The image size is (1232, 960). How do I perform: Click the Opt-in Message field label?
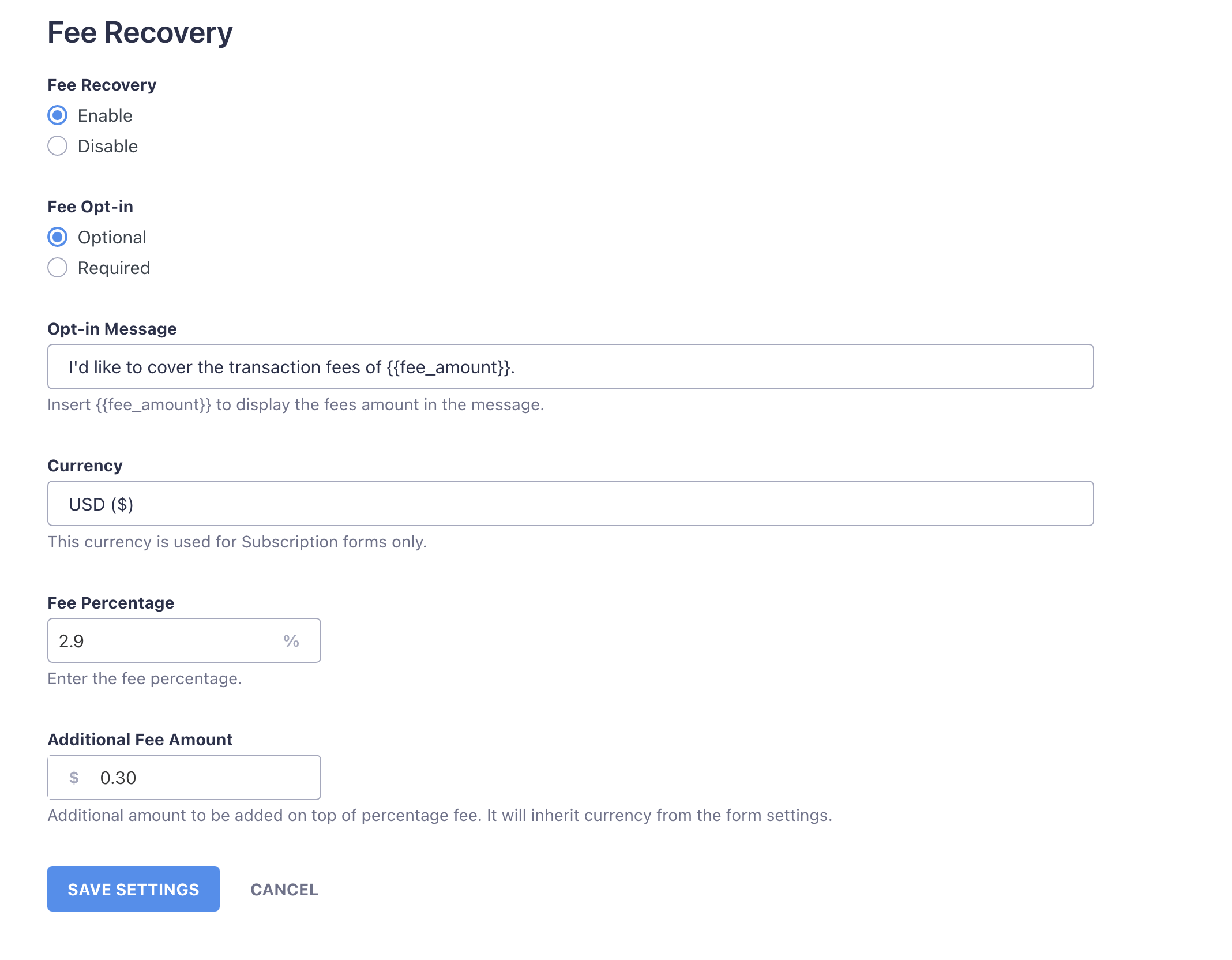(x=112, y=329)
